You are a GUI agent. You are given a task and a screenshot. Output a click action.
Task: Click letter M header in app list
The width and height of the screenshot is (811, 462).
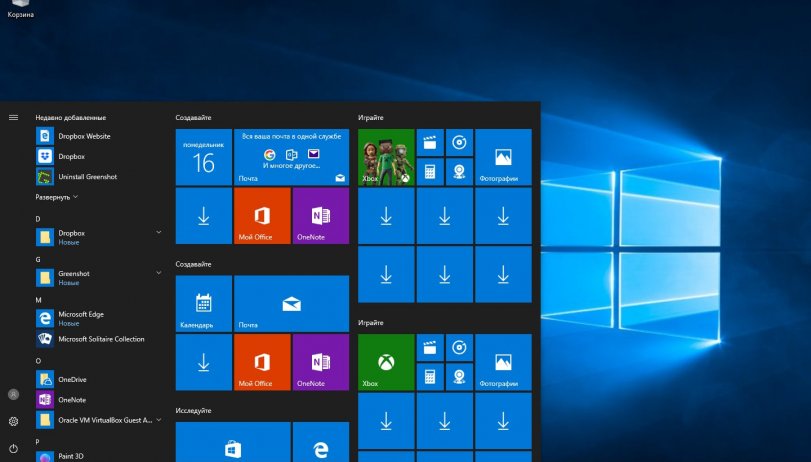click(38, 300)
